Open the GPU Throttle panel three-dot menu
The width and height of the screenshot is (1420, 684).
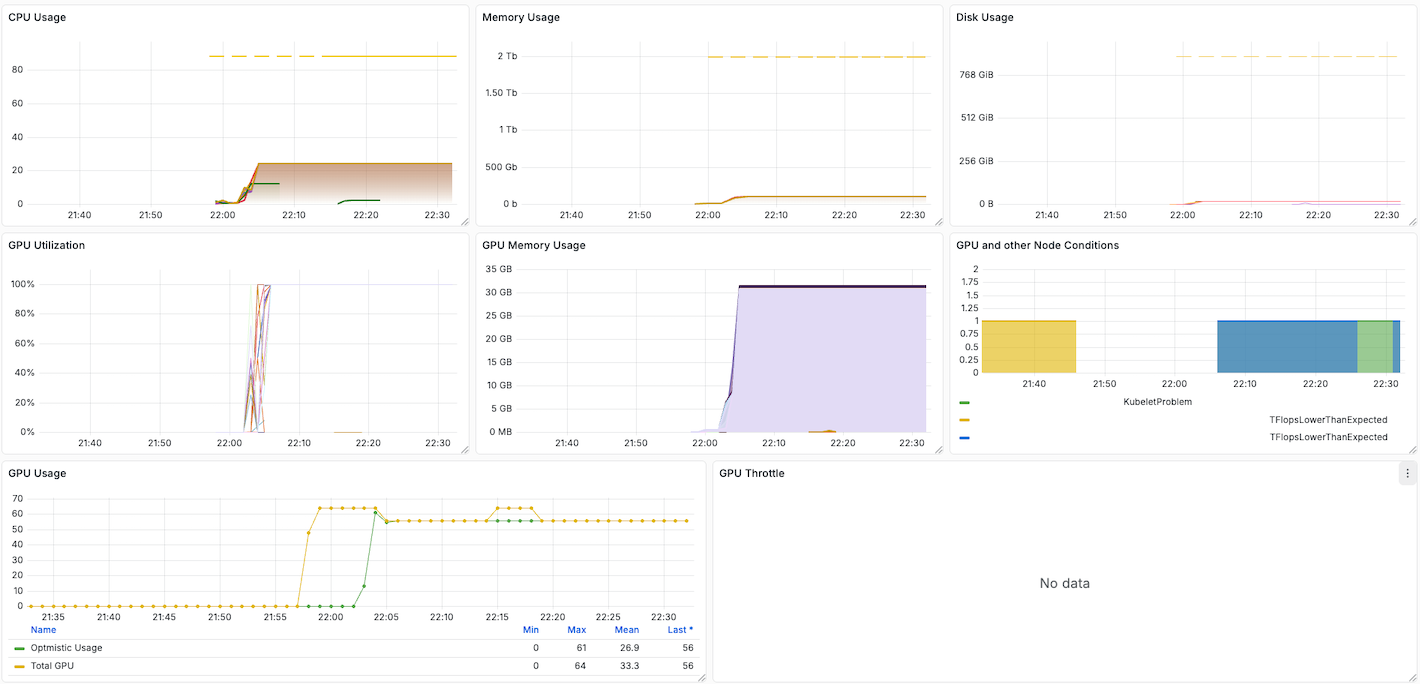[x=1407, y=474]
